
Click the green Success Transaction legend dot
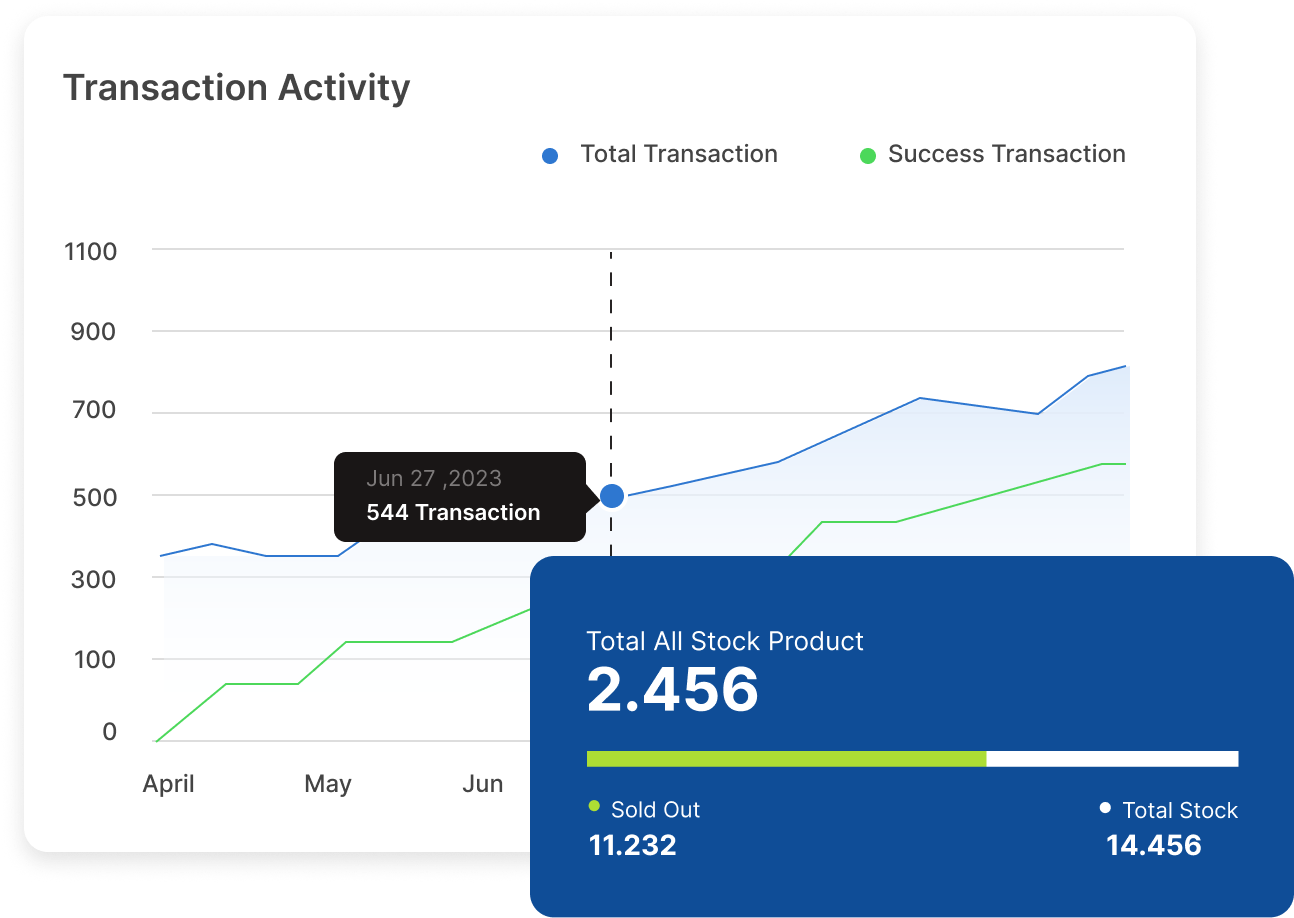tap(868, 156)
